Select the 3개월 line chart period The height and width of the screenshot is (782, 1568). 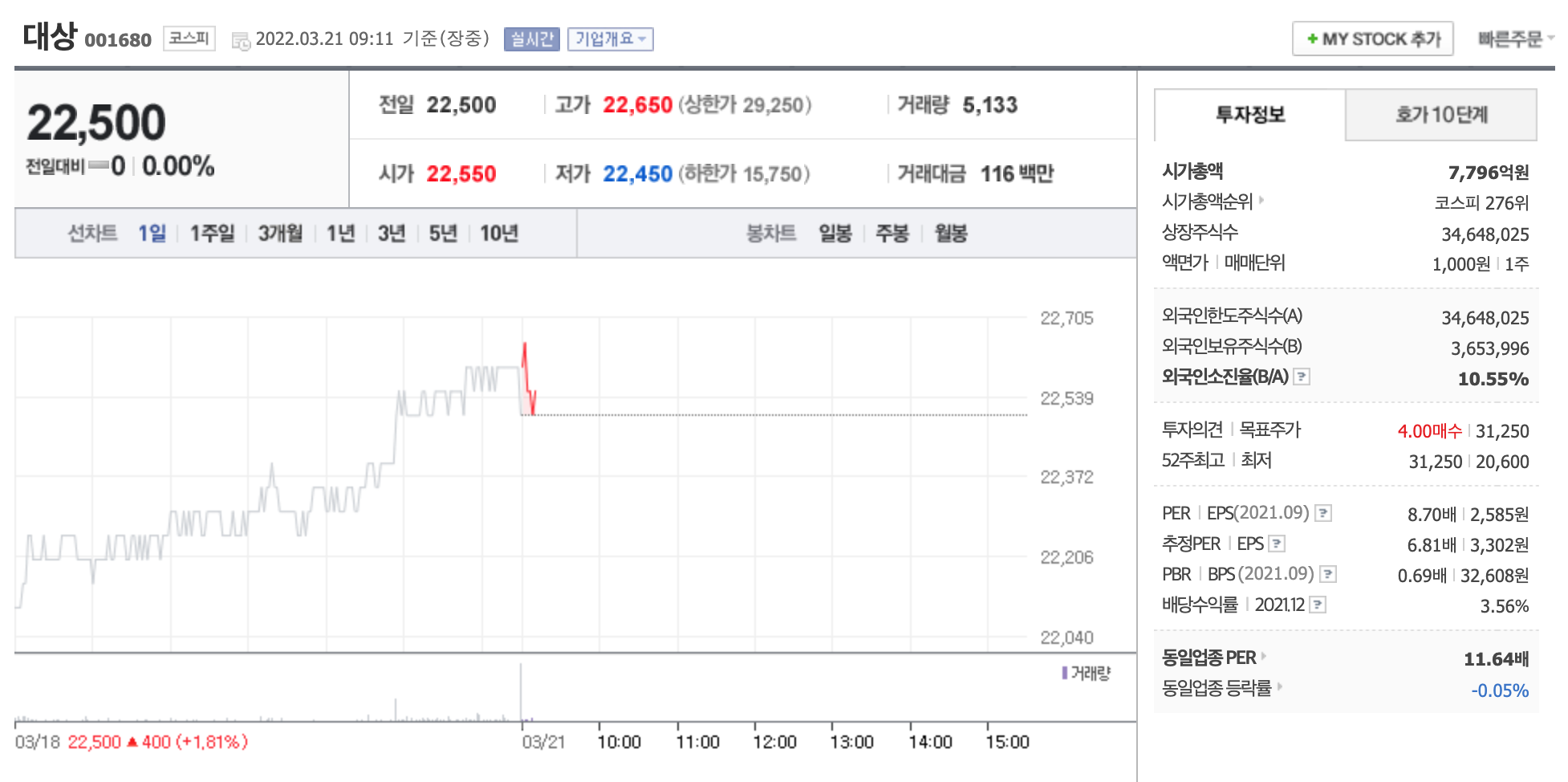pos(280,233)
